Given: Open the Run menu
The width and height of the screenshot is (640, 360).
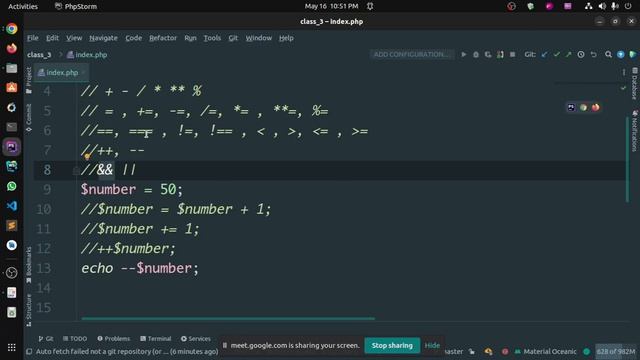Looking at the screenshot, I should [x=190, y=38].
